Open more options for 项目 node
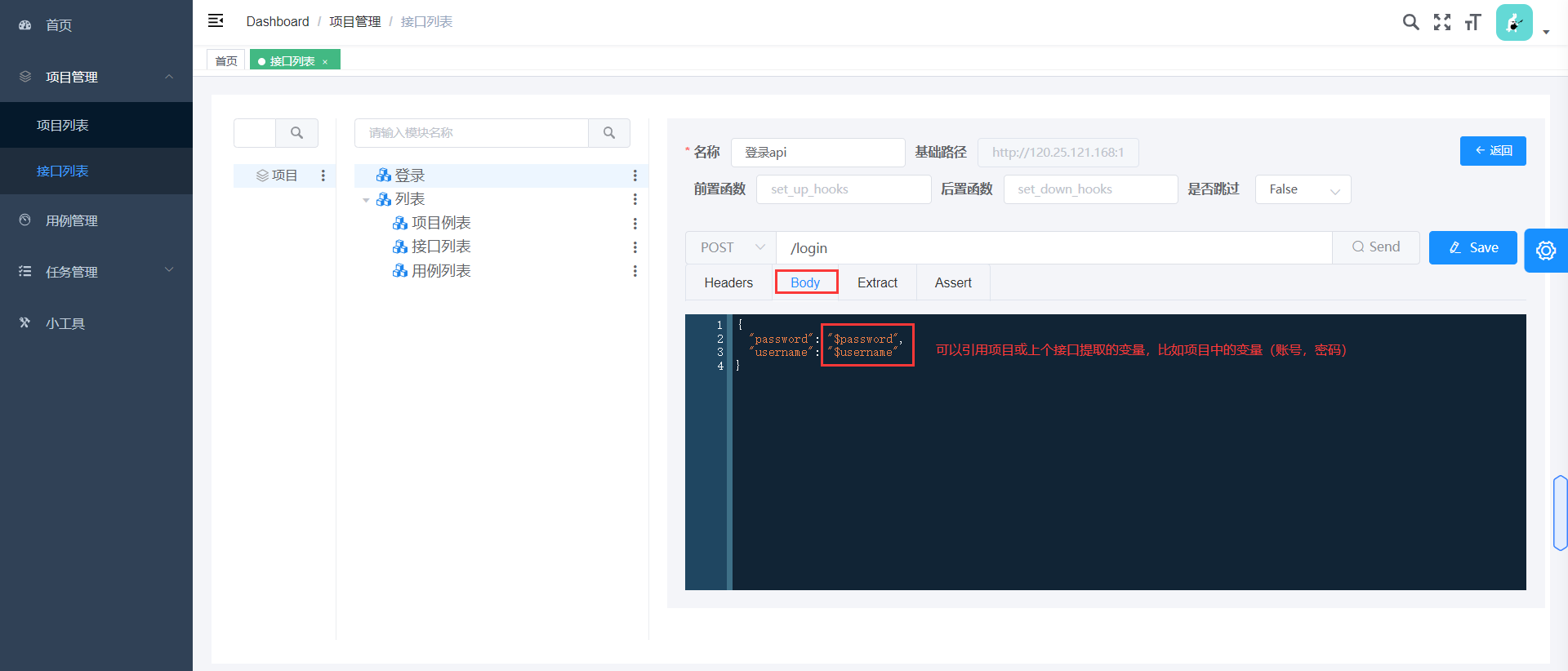This screenshot has height=671, width=1568. click(323, 176)
